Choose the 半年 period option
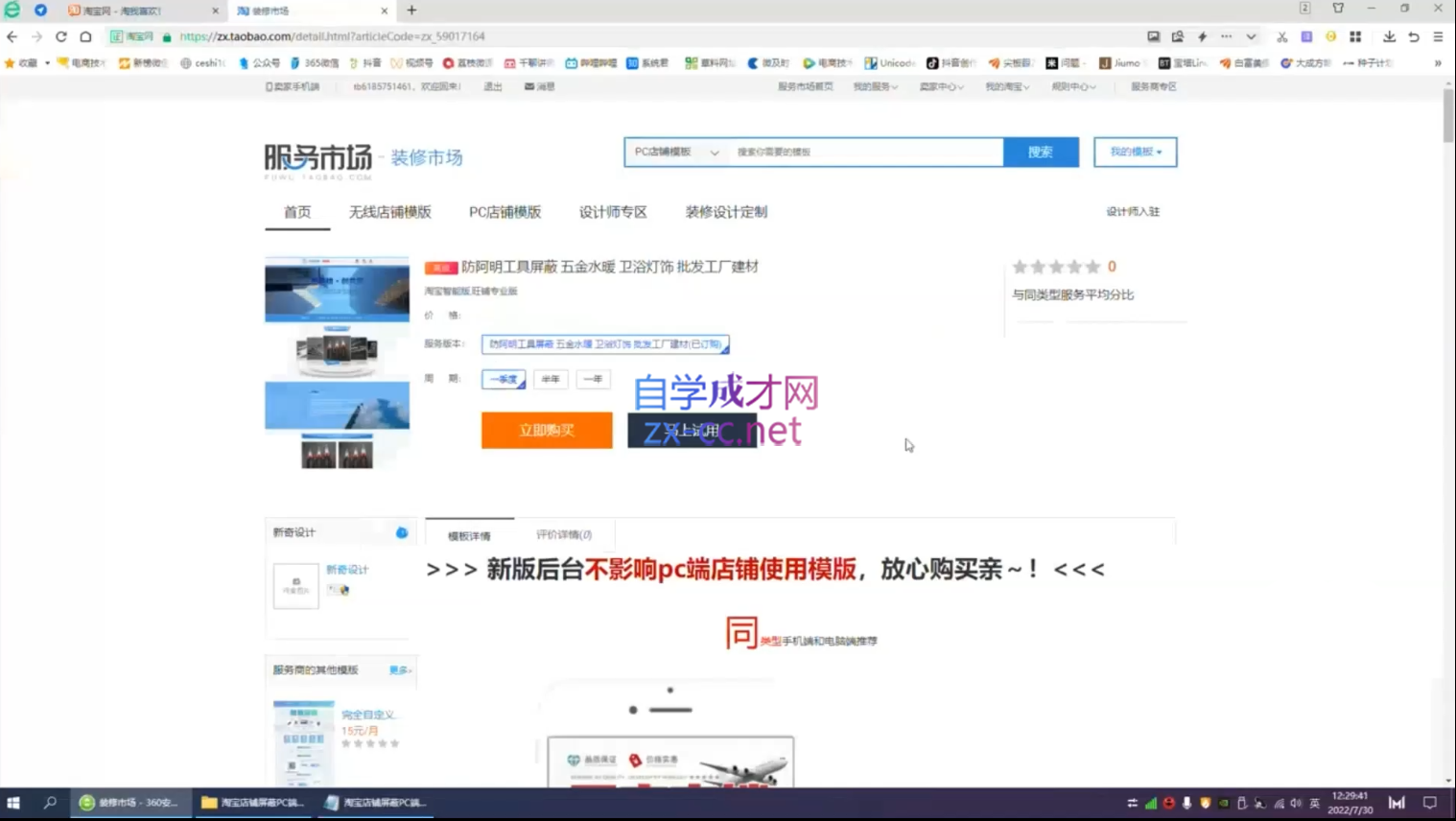The width and height of the screenshot is (1456, 821). tap(551, 379)
